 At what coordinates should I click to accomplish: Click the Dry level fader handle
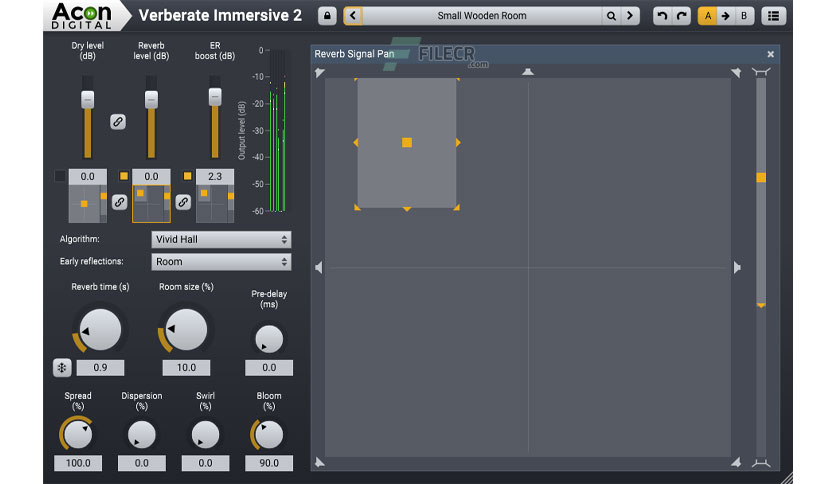87,100
